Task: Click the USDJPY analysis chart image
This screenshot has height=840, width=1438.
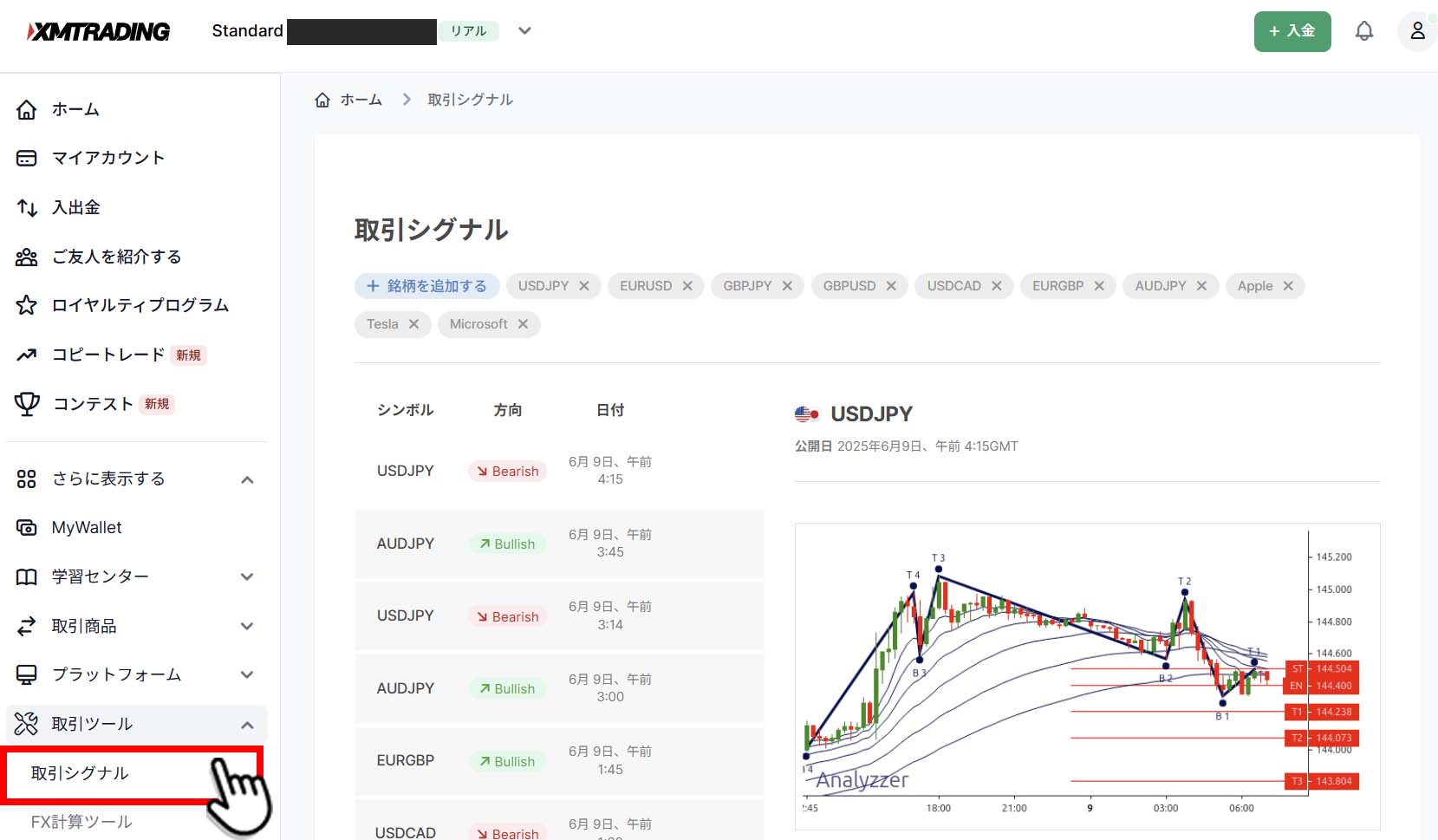Action: coord(1087,676)
